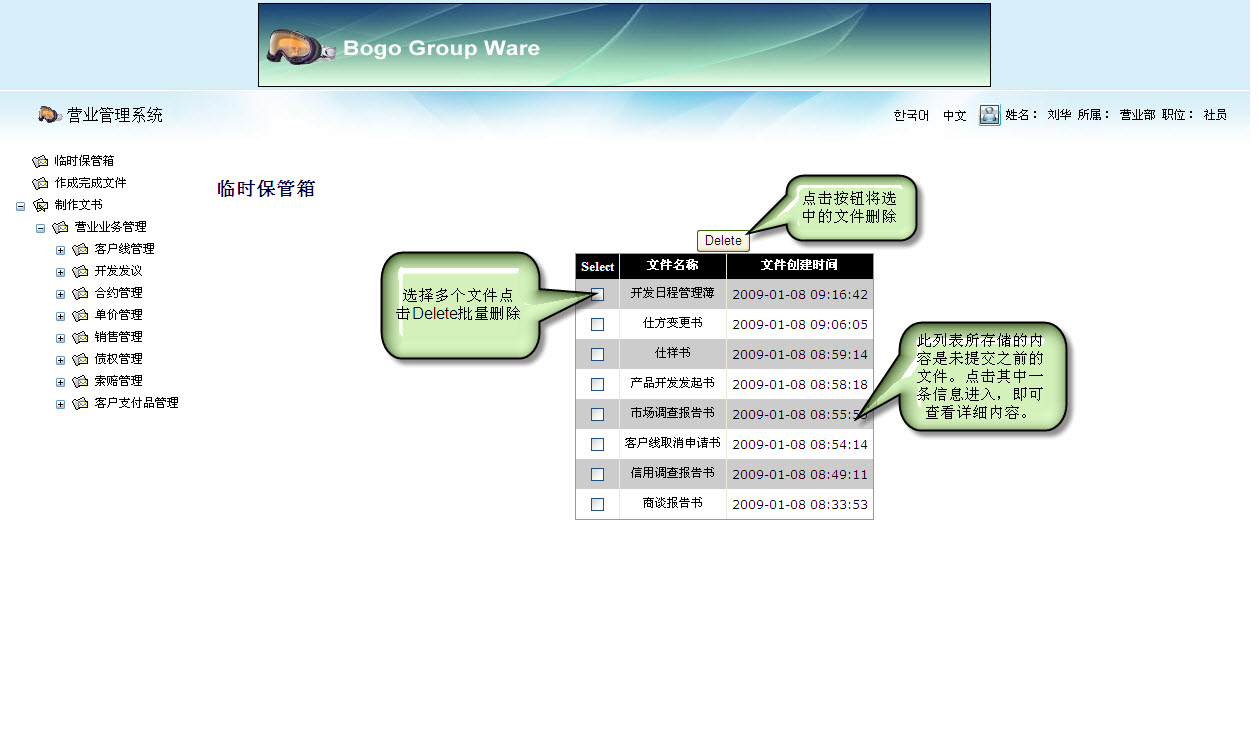The width and height of the screenshot is (1259, 750).
Task: Expand the 开发发议 tree node
Action: click(61, 272)
